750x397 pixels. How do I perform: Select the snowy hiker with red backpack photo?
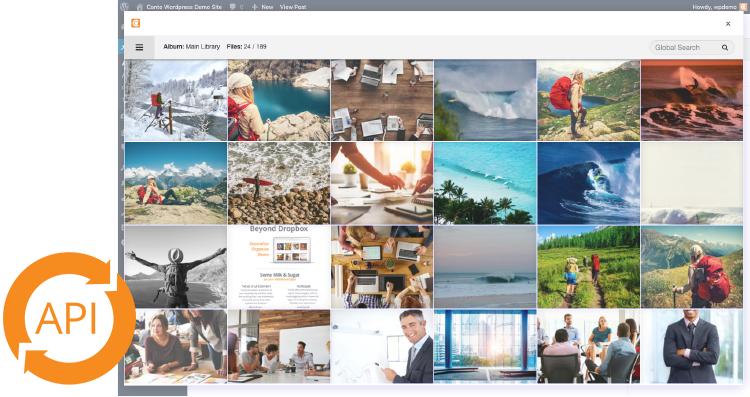point(176,100)
